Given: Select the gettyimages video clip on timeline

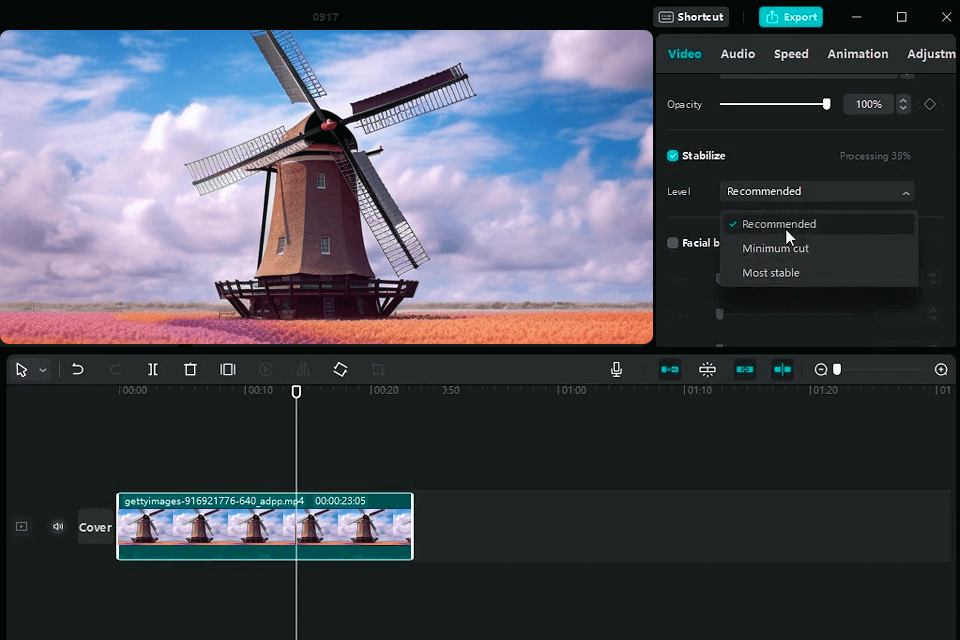Looking at the screenshot, I should (x=265, y=527).
